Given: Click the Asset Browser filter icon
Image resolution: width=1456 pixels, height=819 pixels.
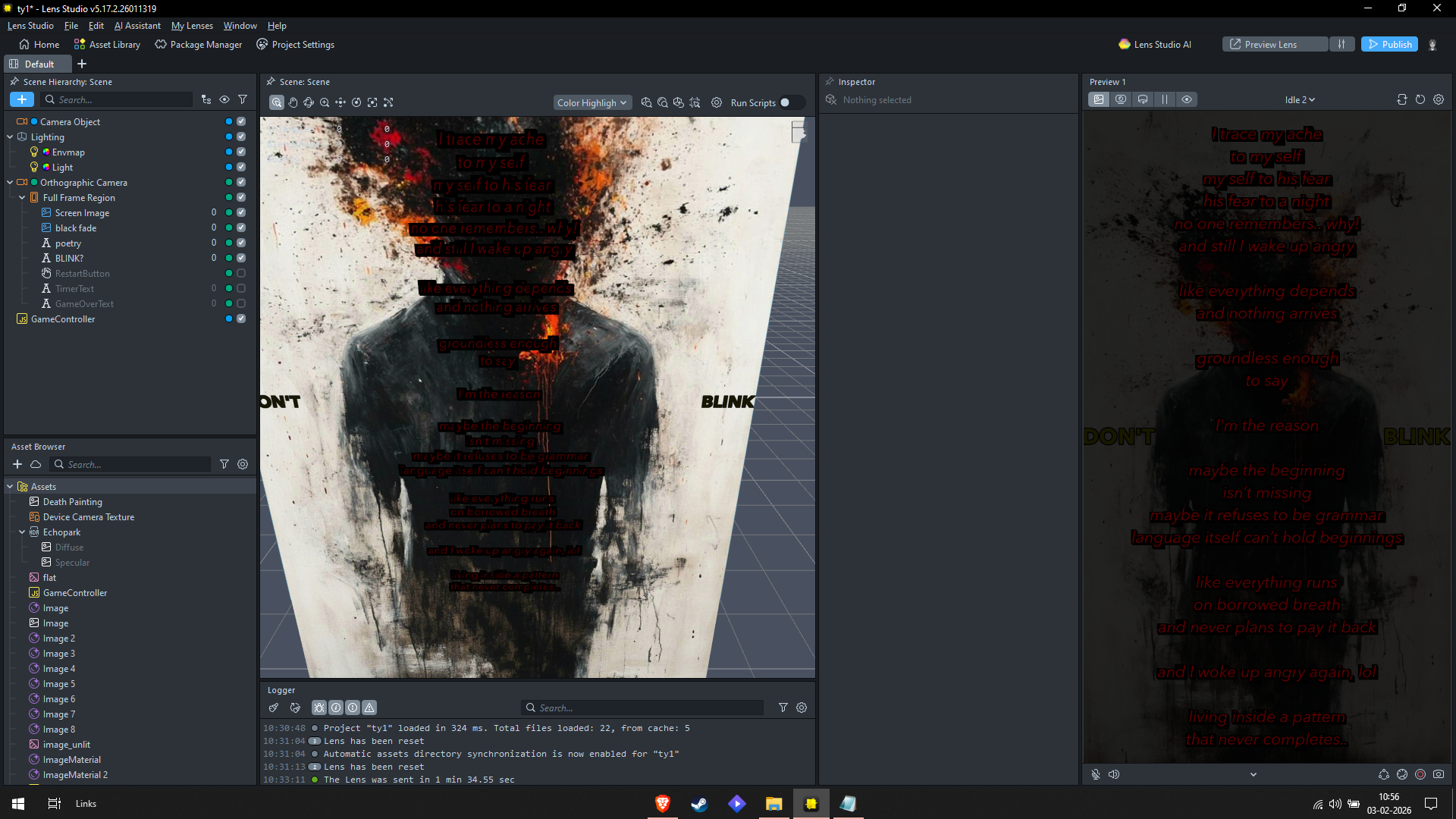Looking at the screenshot, I should point(224,464).
